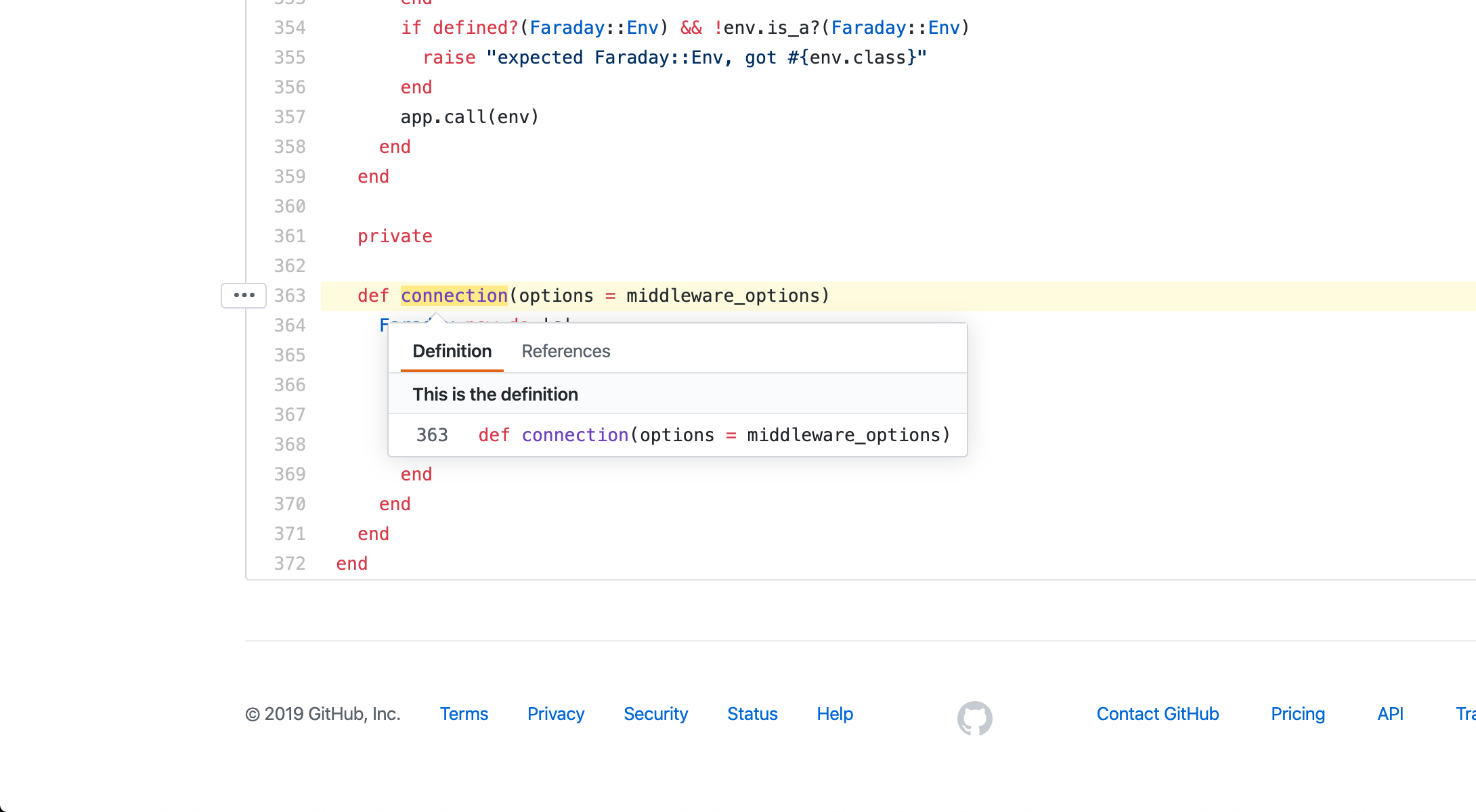
Task: Click line number 372
Action: [290, 564]
